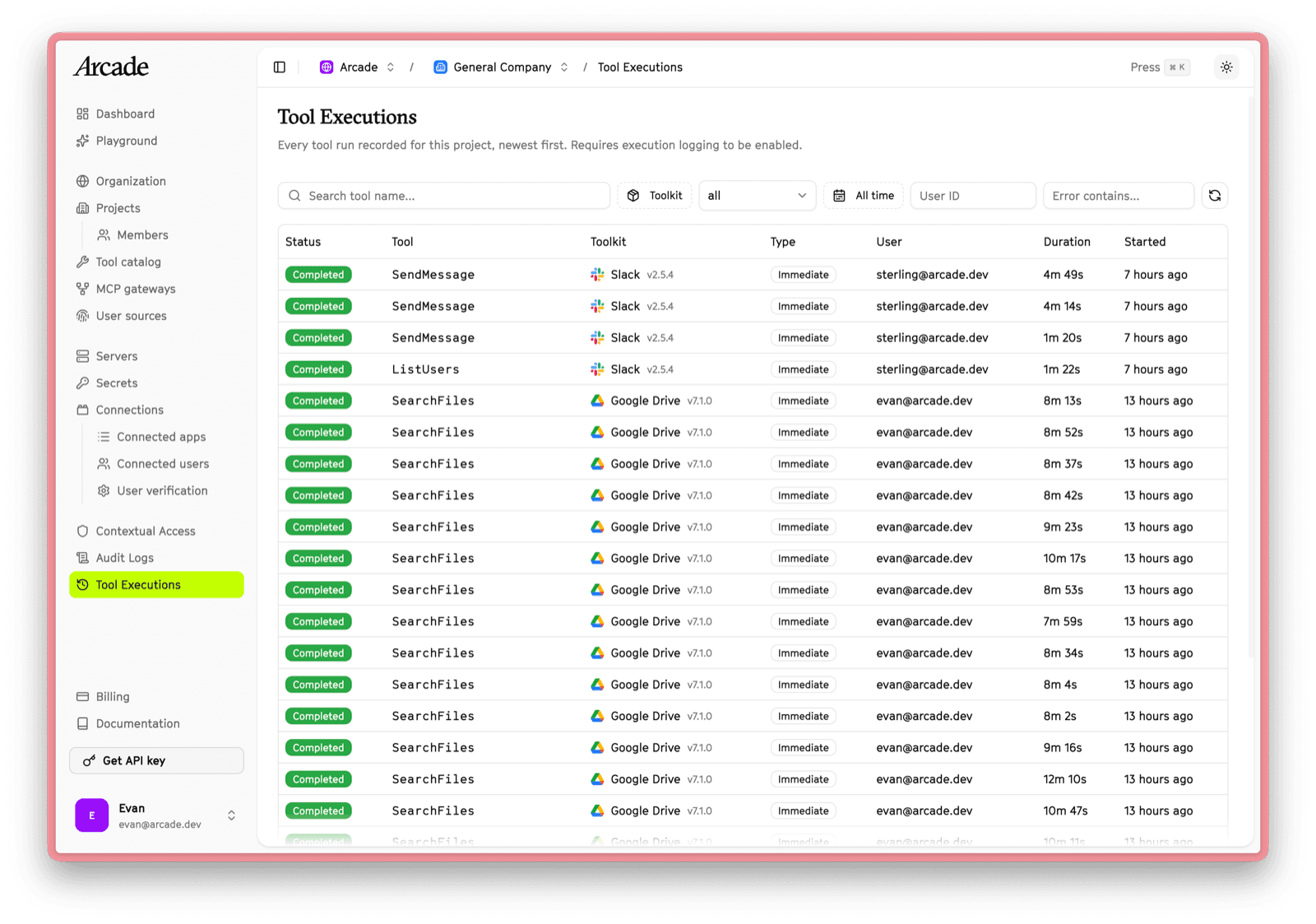Click the Search tool name field
The width and height of the screenshot is (1316, 924).
click(444, 196)
